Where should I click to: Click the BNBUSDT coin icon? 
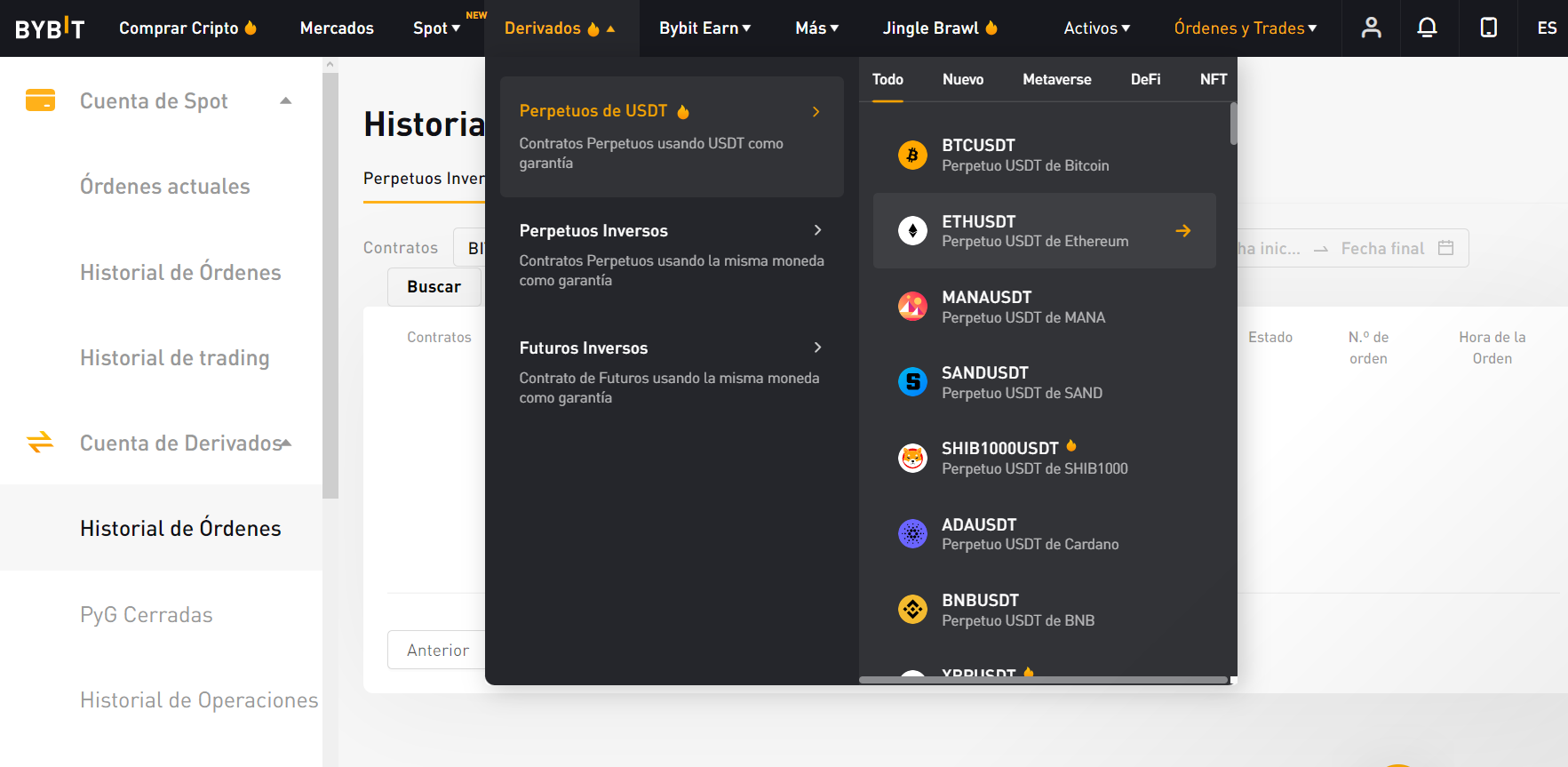[x=912, y=610]
